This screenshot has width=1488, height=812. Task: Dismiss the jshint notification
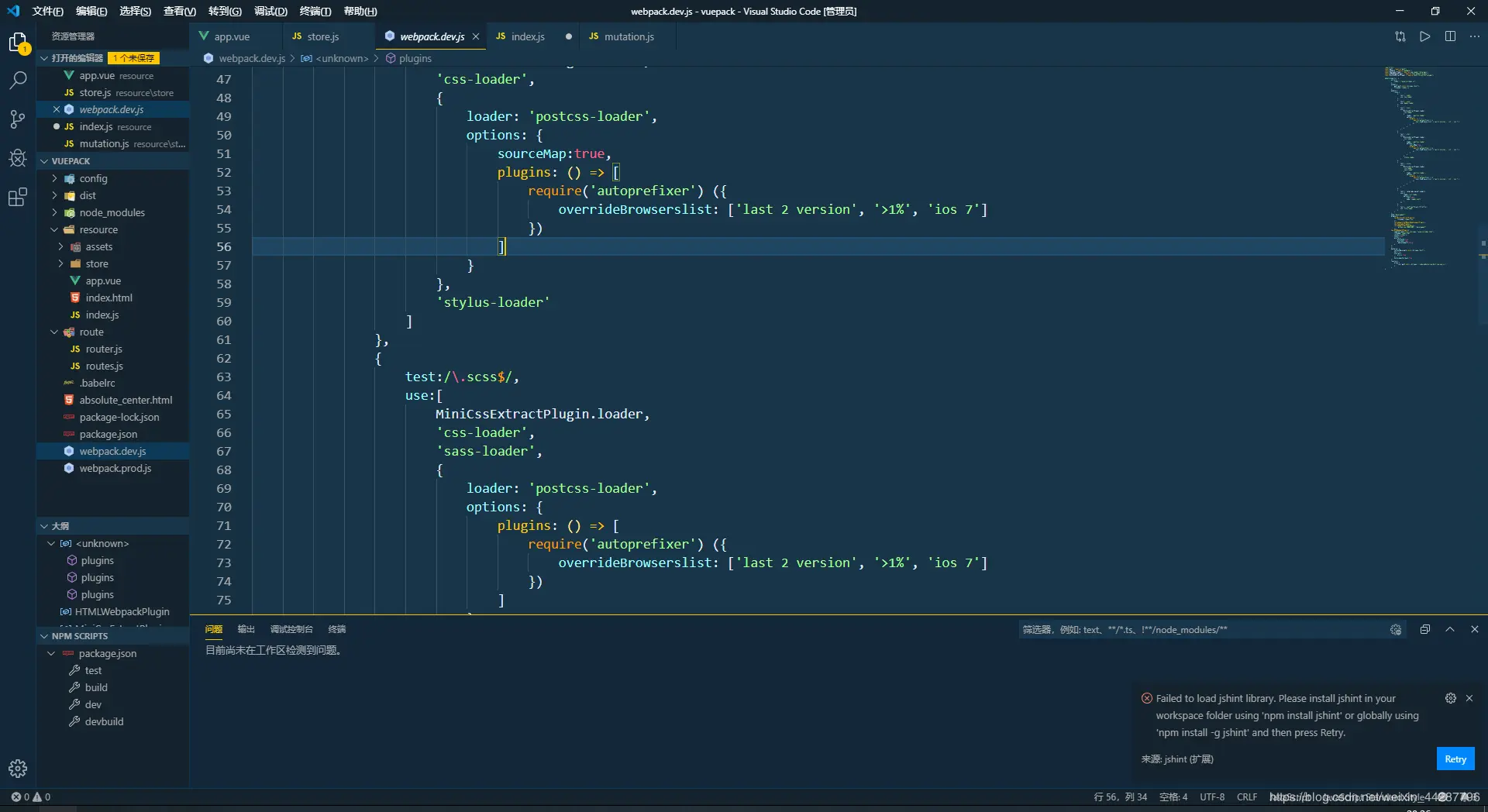(x=1469, y=698)
